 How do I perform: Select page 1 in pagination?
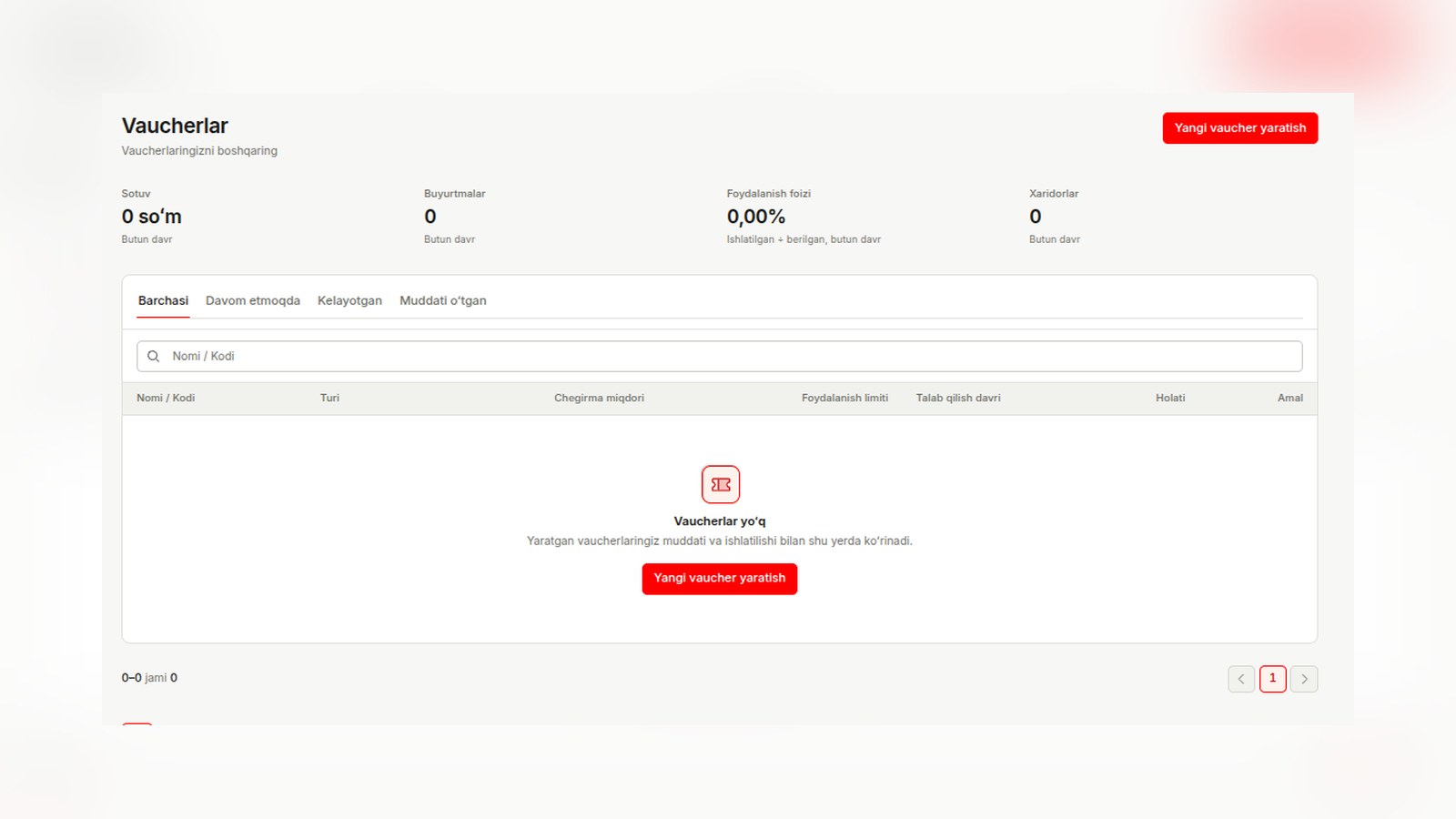click(x=1273, y=679)
